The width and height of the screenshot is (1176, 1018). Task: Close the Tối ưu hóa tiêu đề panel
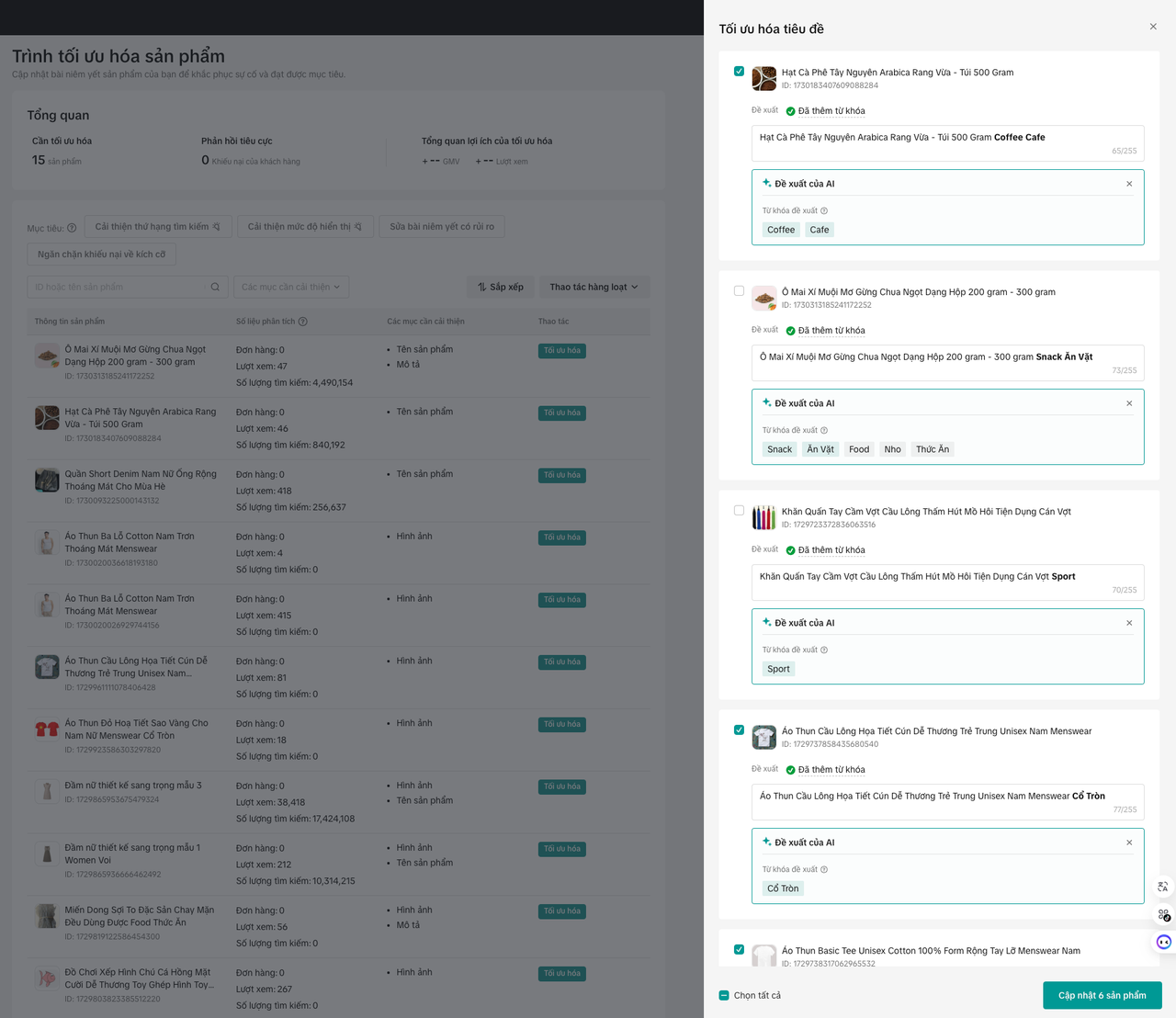point(1153,27)
